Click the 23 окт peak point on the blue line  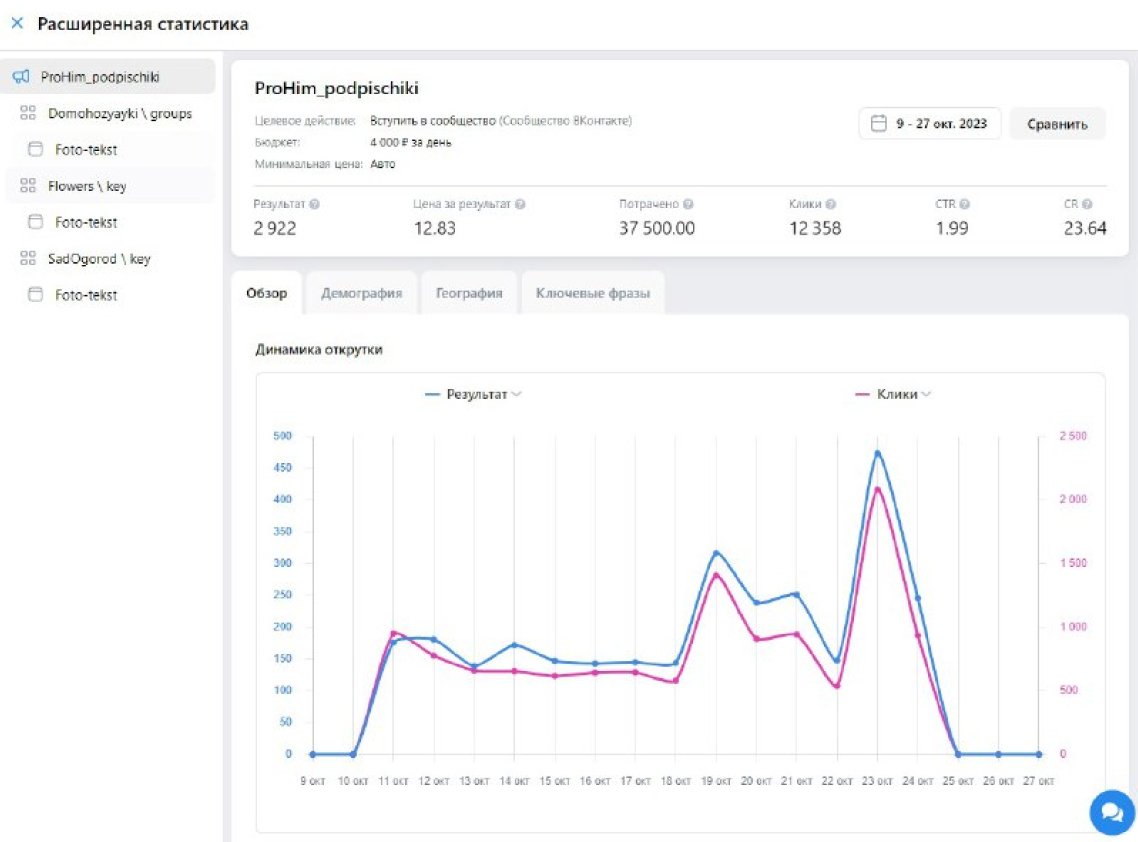[877, 453]
